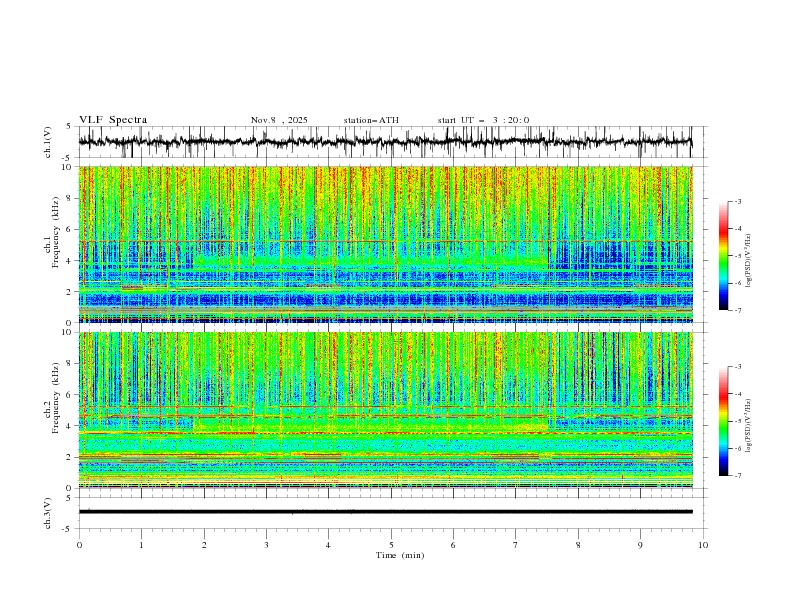Click the "10" tick on the Time axis

(x=703, y=545)
